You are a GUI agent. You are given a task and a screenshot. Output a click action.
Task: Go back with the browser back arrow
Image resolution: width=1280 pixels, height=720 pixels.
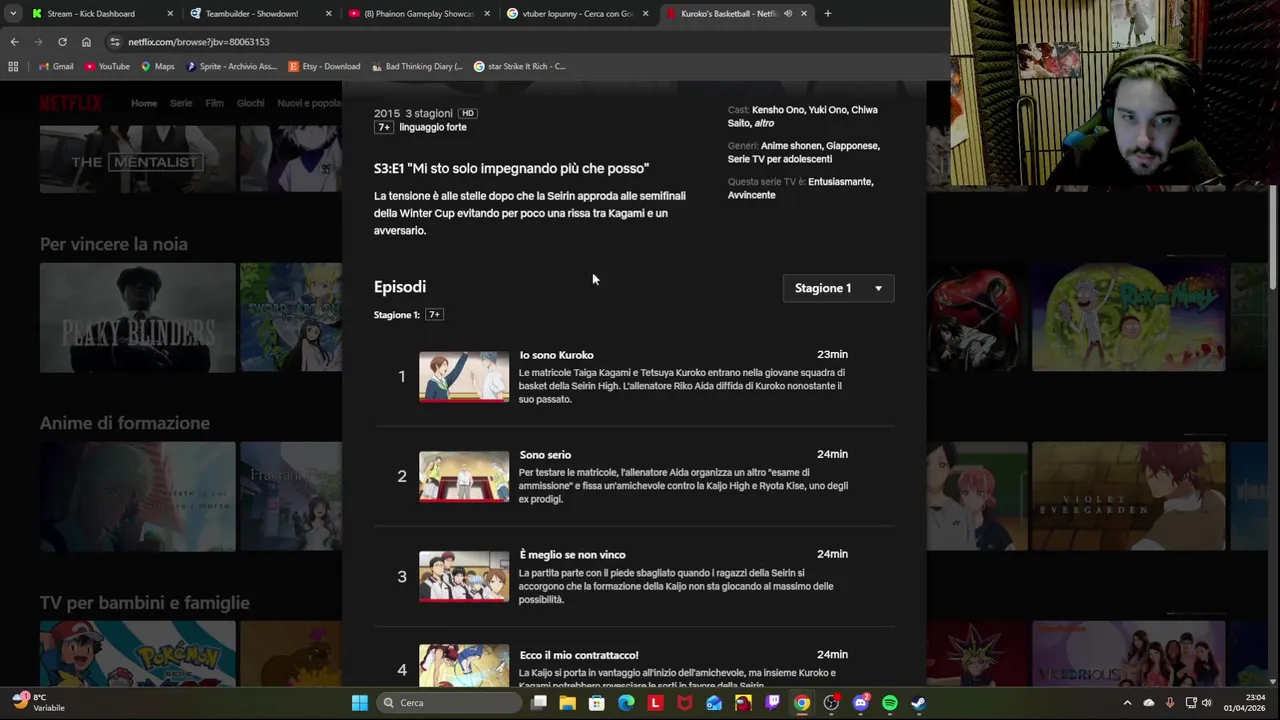[x=14, y=42]
